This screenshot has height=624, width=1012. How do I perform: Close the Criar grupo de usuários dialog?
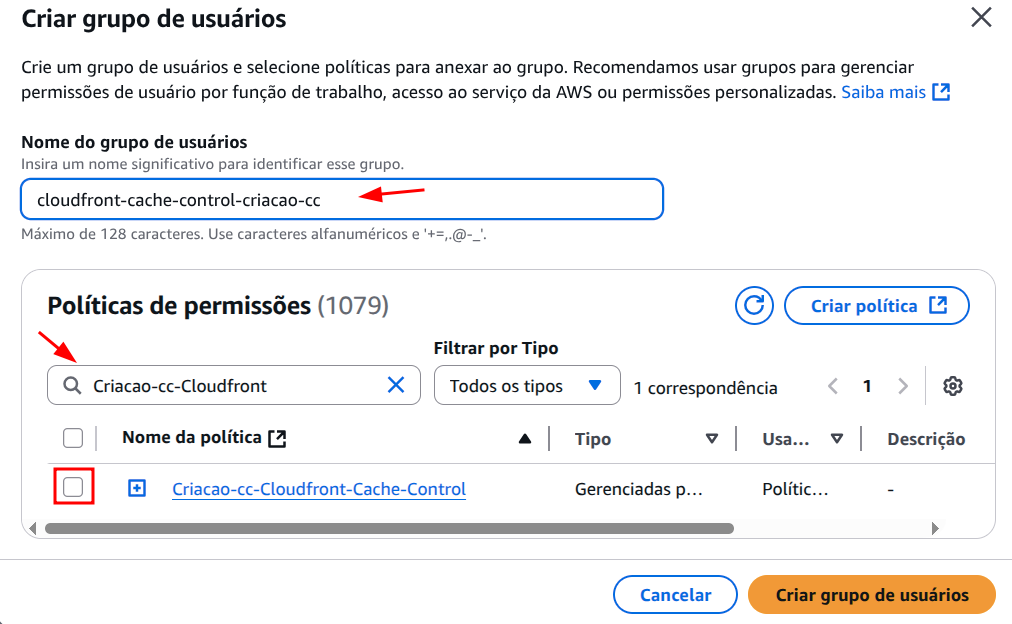(x=982, y=17)
